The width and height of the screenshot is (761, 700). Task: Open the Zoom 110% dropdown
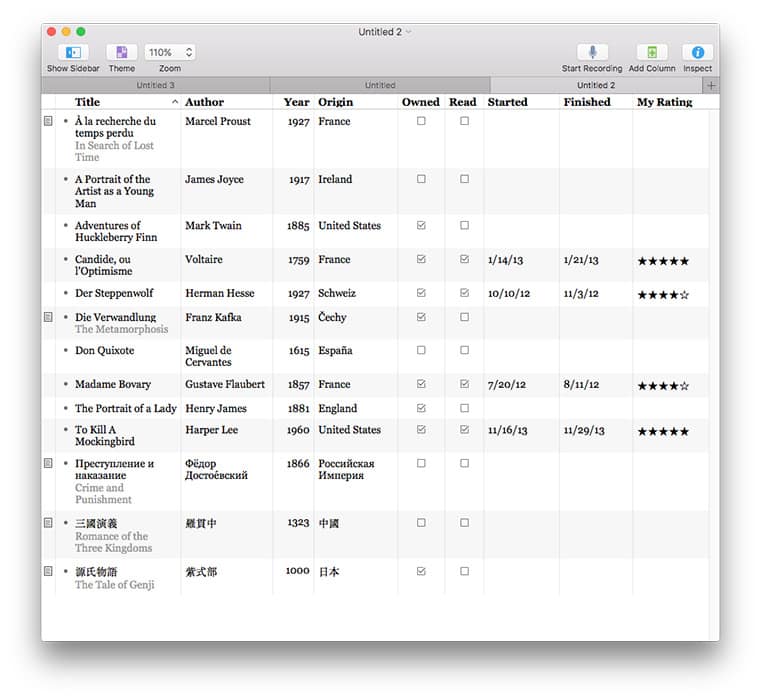click(x=170, y=52)
